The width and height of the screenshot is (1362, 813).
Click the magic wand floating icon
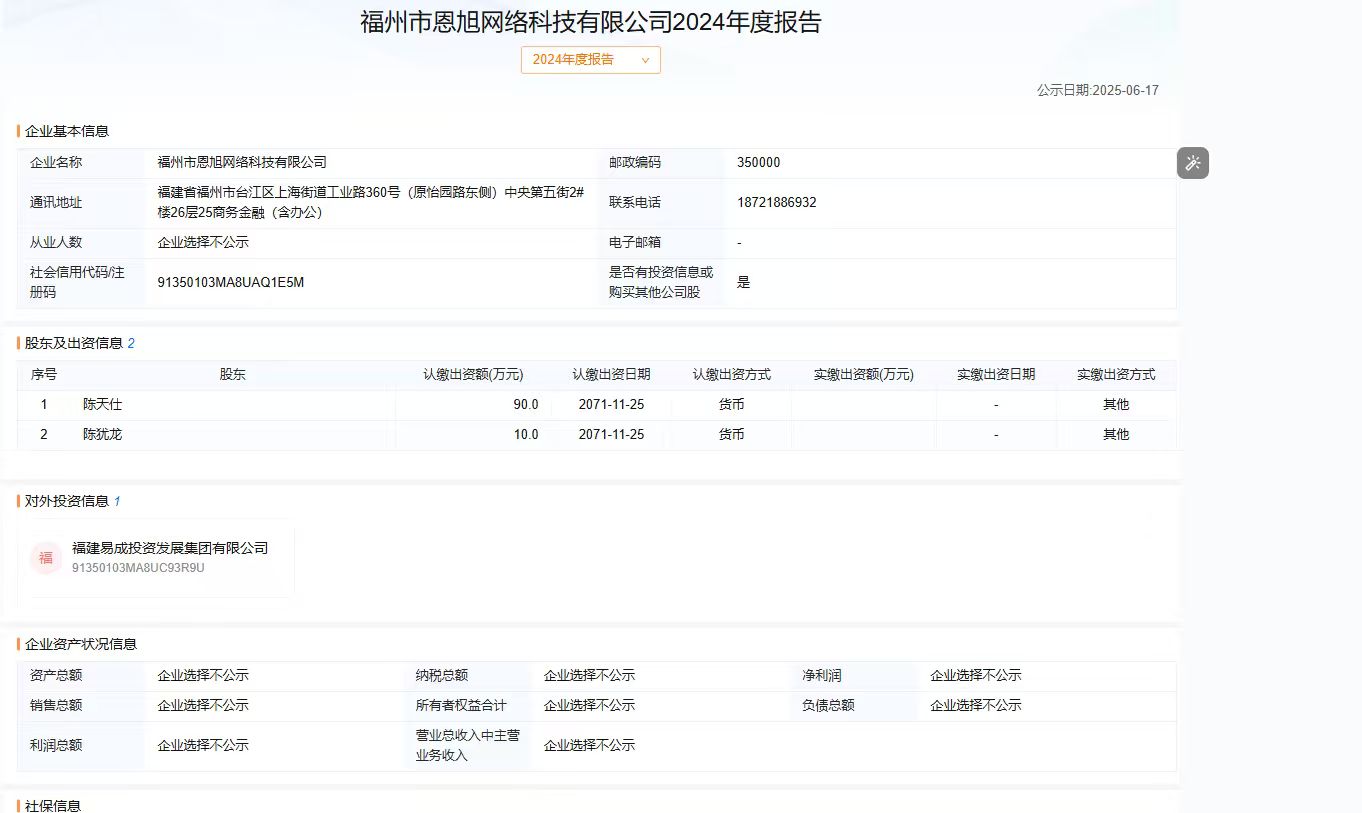(x=1192, y=162)
